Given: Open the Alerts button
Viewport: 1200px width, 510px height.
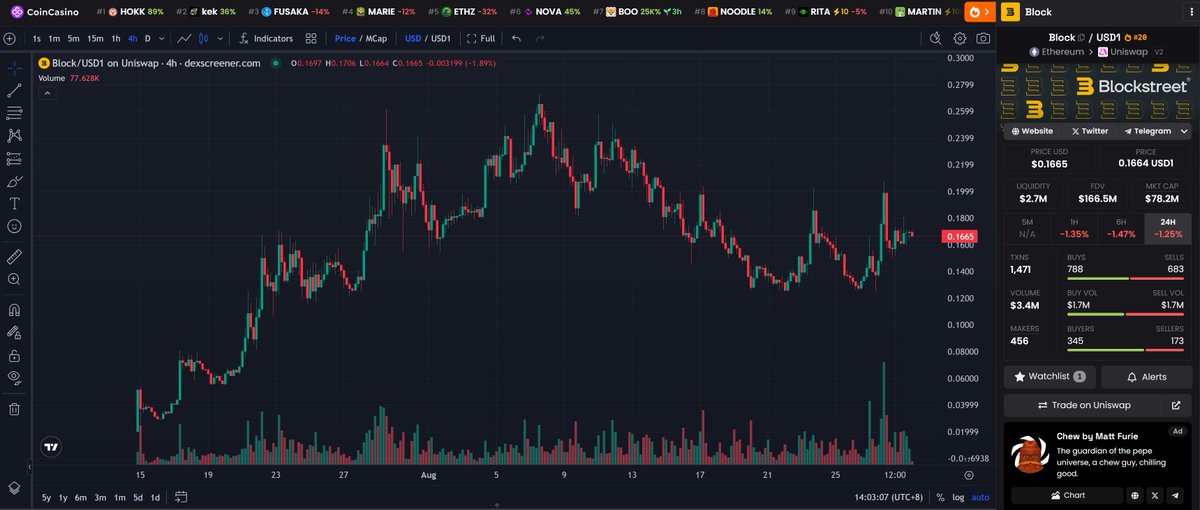Looking at the screenshot, I should click(1146, 377).
